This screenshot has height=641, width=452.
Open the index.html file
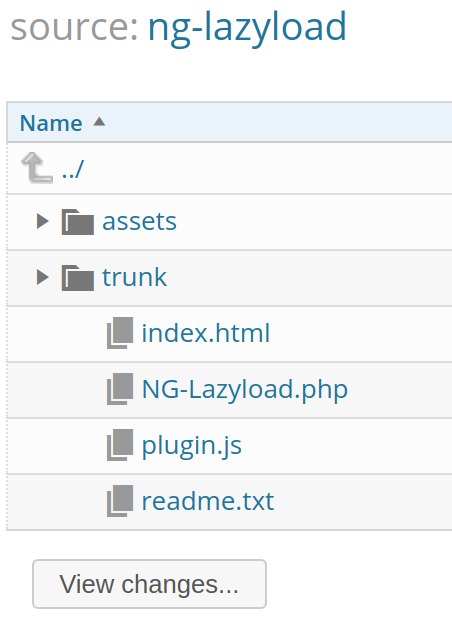point(206,333)
